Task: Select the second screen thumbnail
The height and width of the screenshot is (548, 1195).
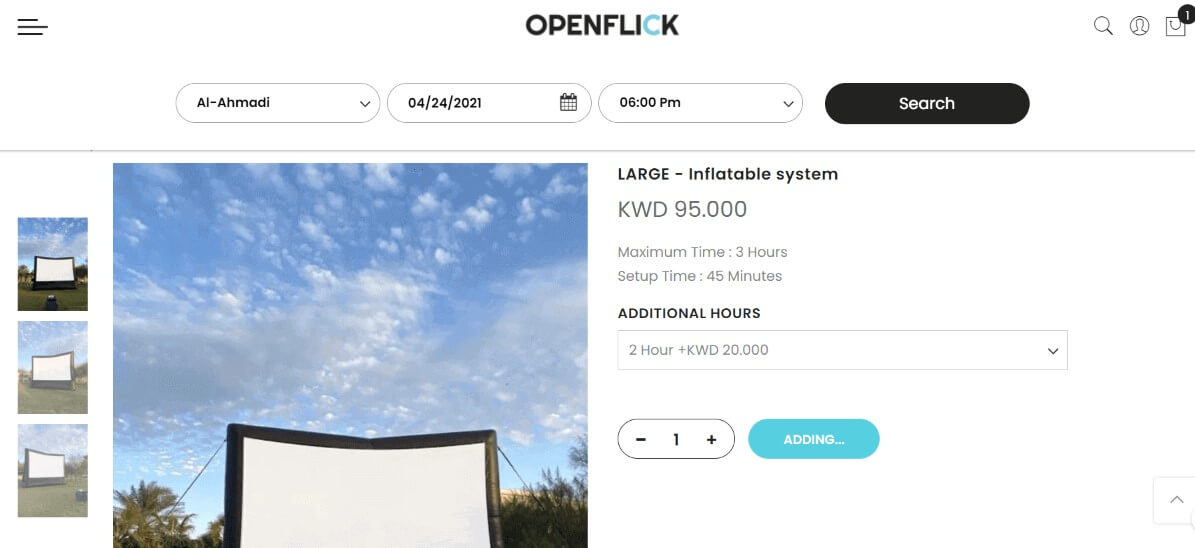Action: pyautogui.click(x=53, y=367)
